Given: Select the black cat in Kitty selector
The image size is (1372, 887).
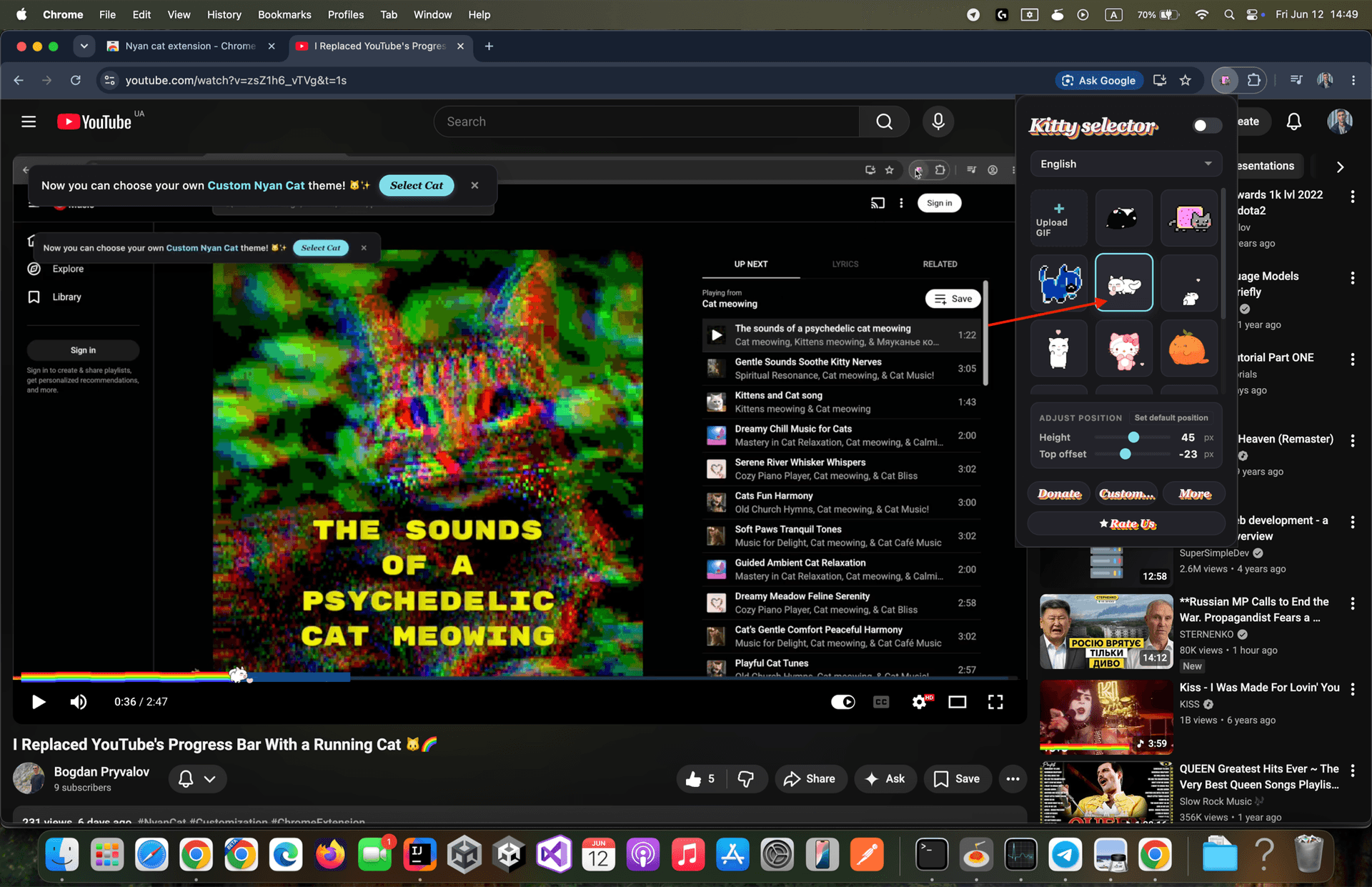Looking at the screenshot, I should click(x=1123, y=218).
